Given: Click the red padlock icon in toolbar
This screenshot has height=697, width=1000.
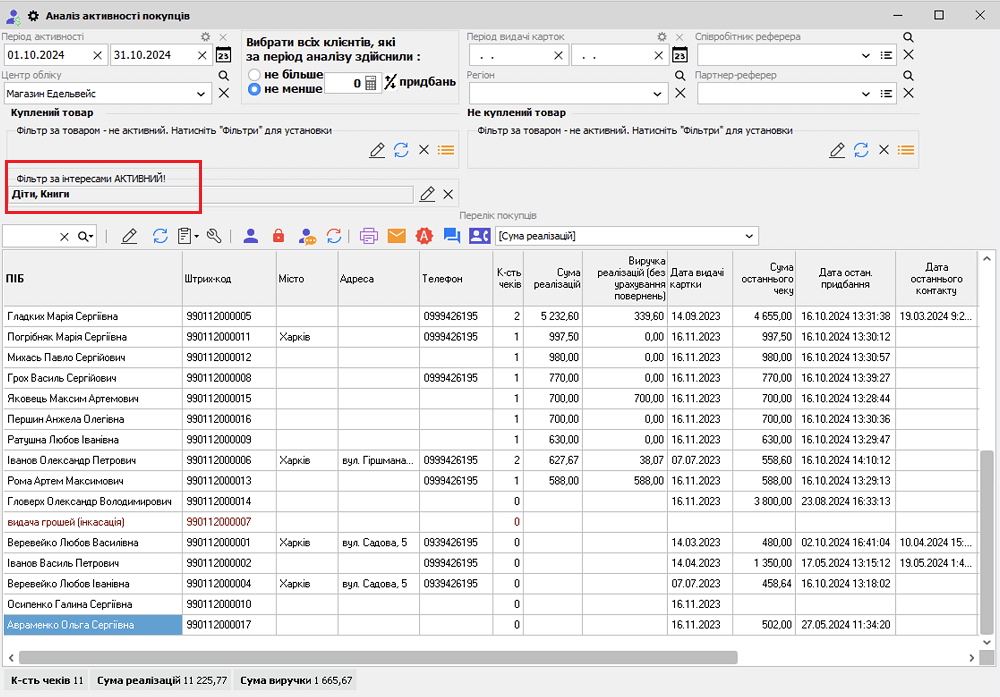Looking at the screenshot, I should point(278,236).
